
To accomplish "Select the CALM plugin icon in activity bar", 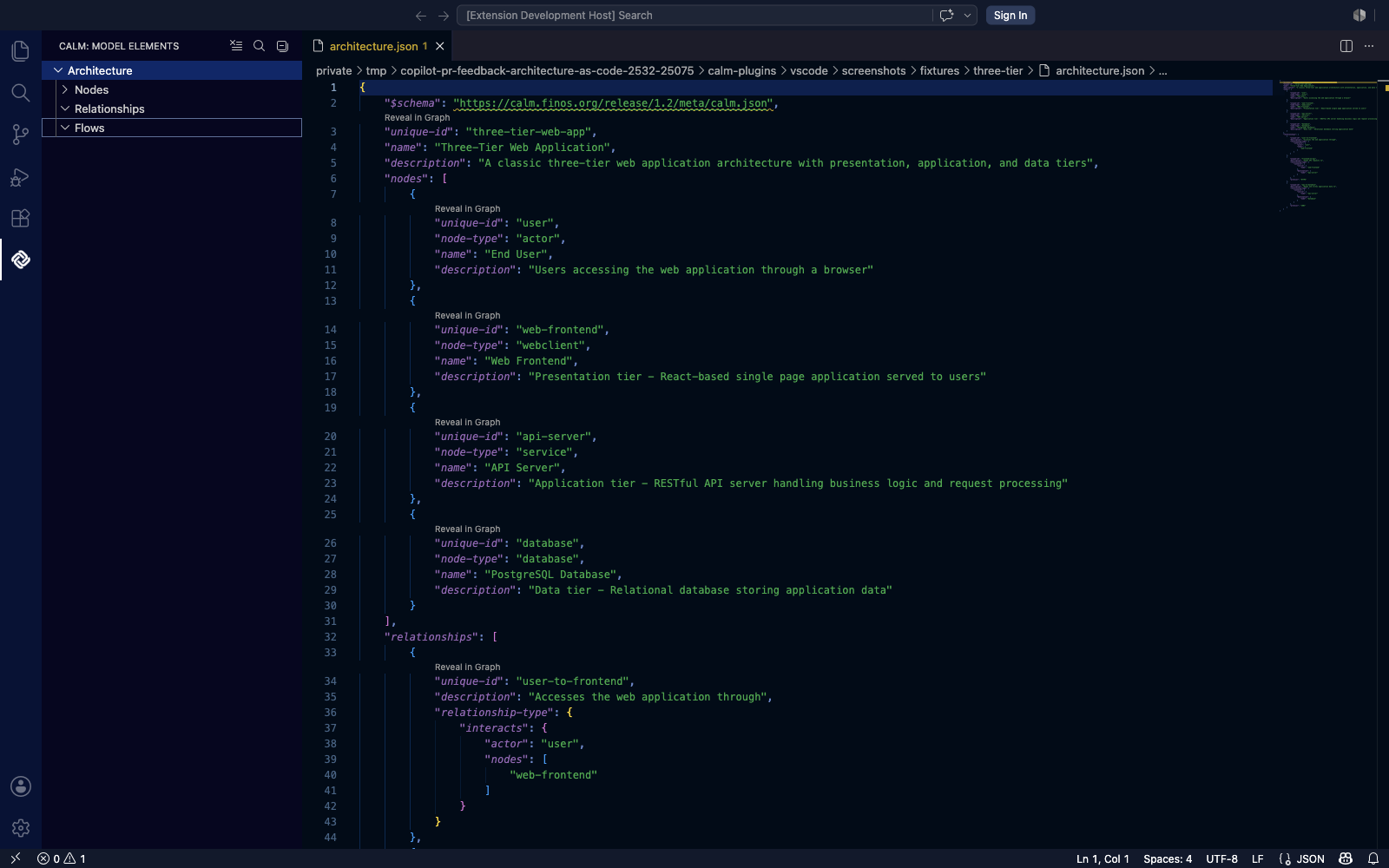I will click(21, 260).
